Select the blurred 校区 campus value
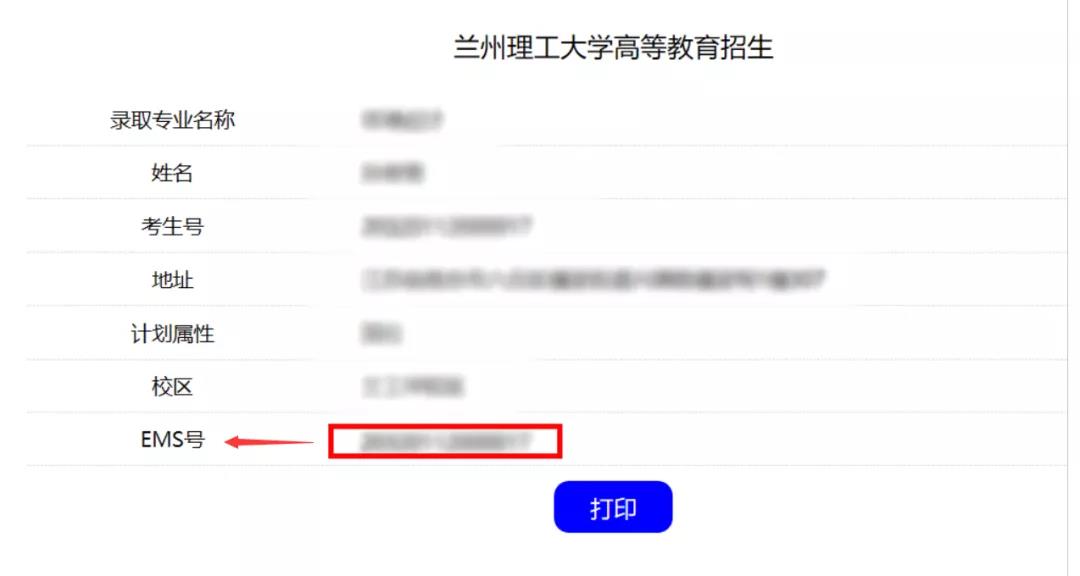 (x=412, y=387)
